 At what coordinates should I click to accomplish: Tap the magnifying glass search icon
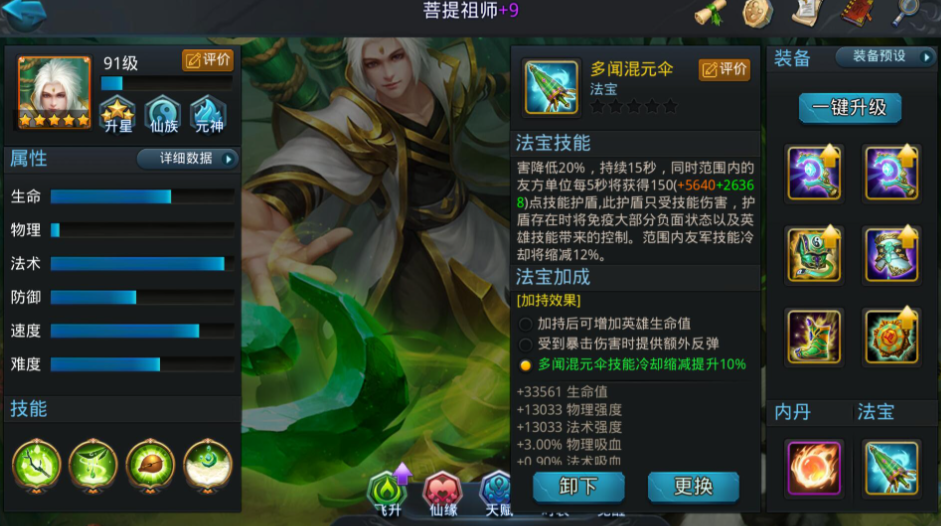tap(906, 13)
